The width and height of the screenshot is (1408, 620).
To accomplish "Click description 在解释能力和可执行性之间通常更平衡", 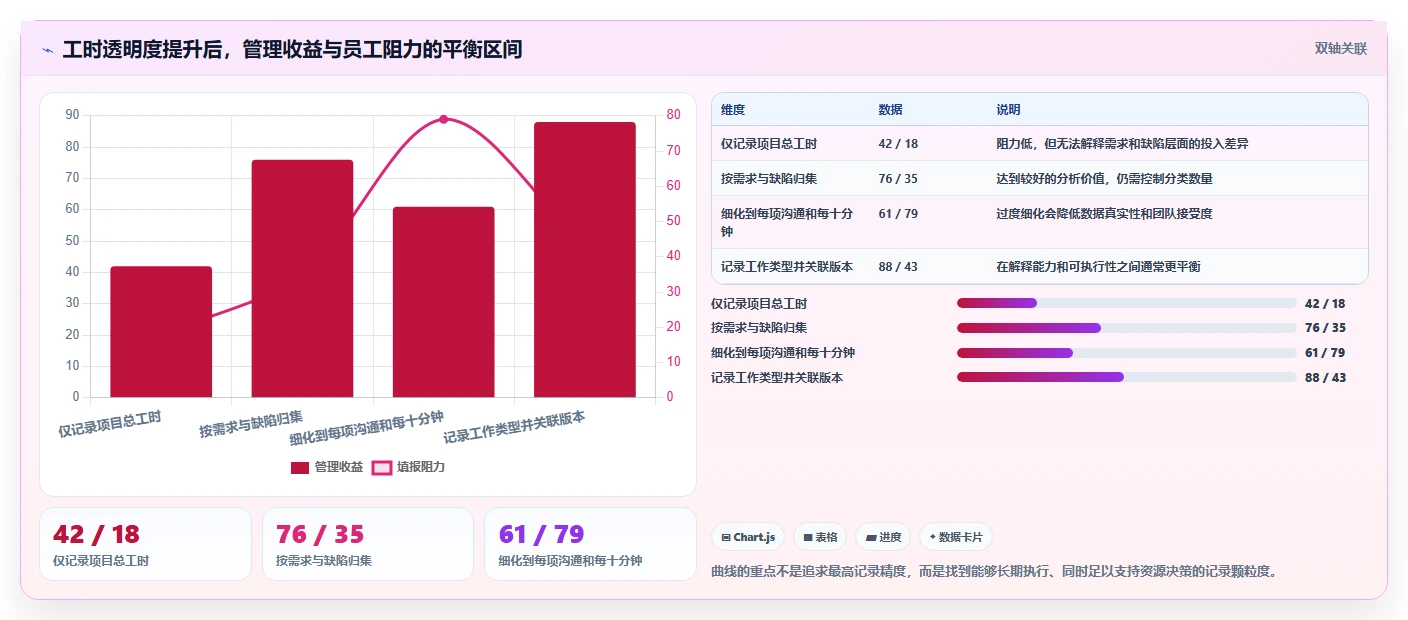I will pyautogui.click(x=1098, y=267).
